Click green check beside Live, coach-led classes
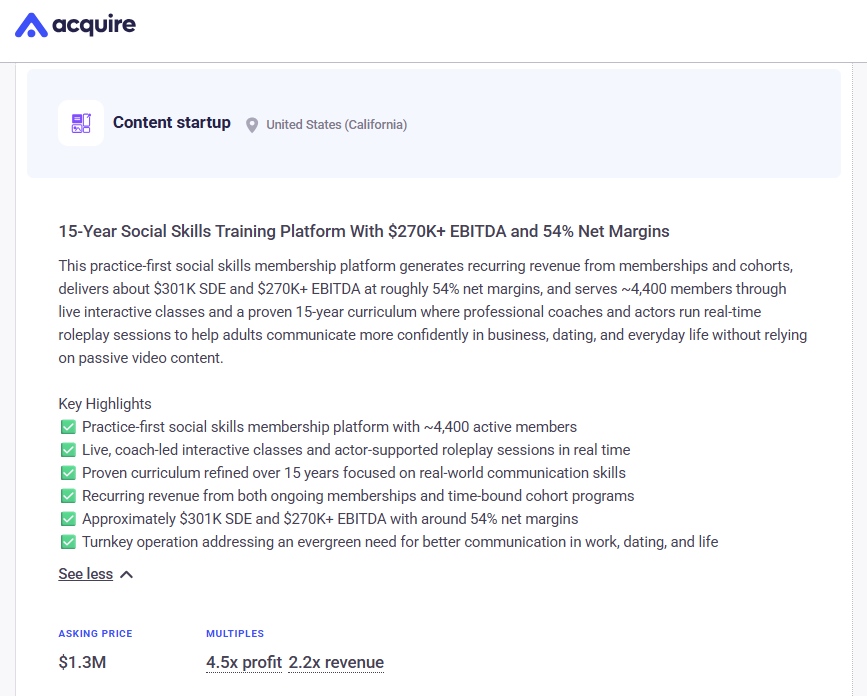Screen dimensions: 867x696 pyautogui.click(x=68, y=450)
